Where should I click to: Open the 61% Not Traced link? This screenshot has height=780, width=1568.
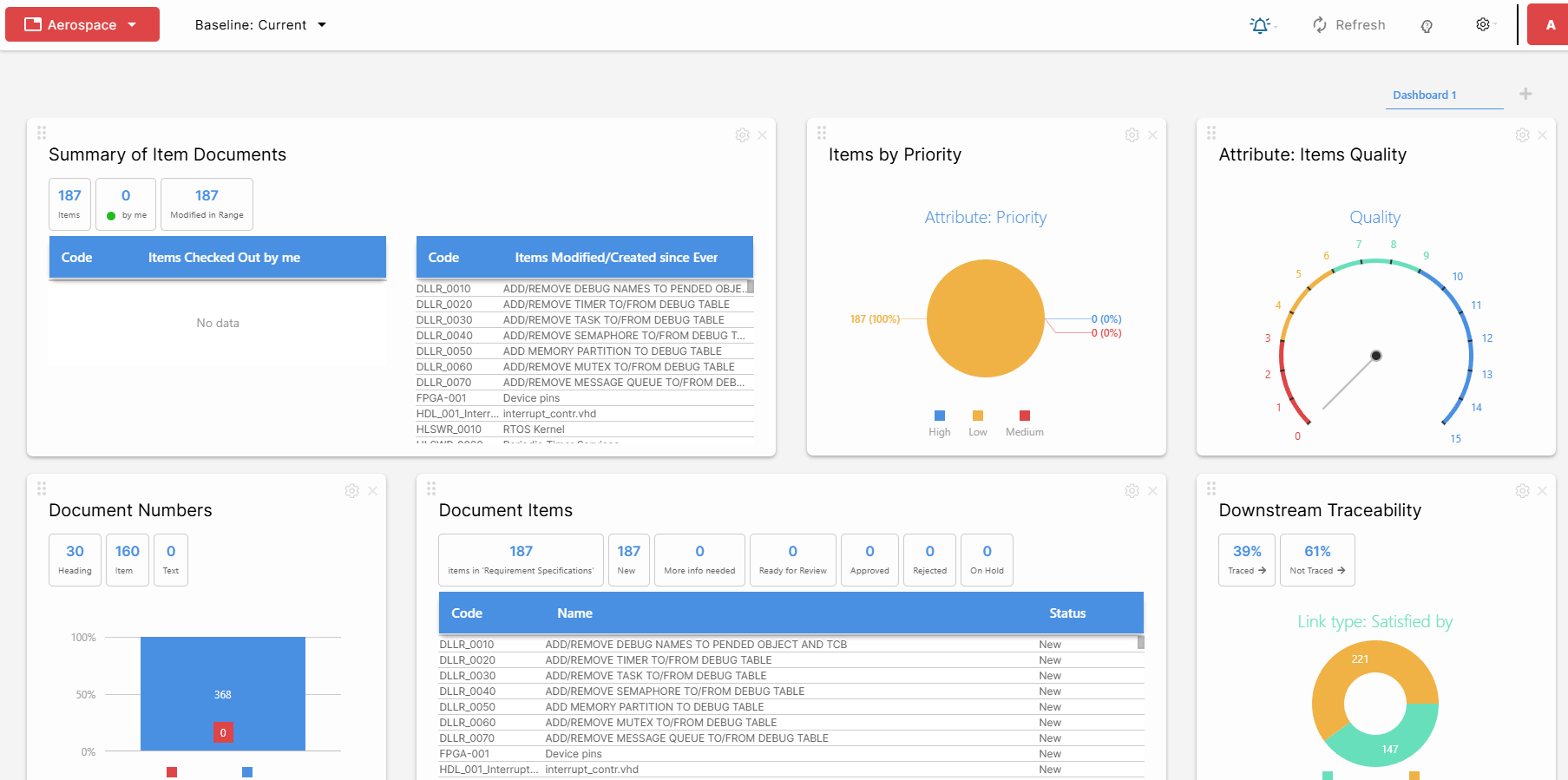pos(1317,560)
